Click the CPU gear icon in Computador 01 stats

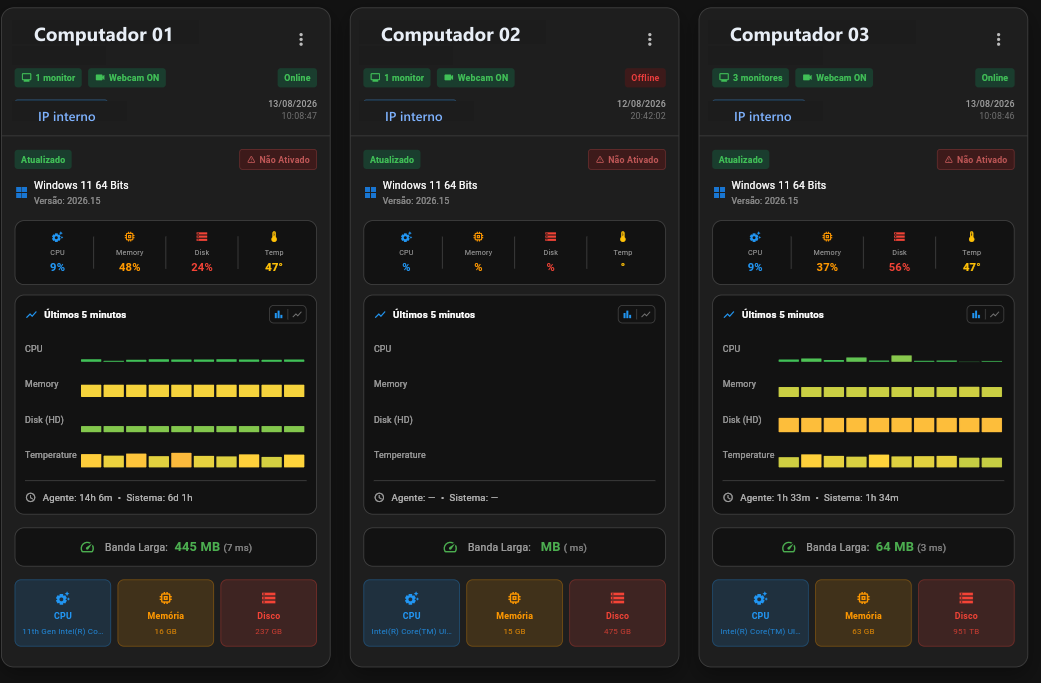pyautogui.click(x=57, y=237)
